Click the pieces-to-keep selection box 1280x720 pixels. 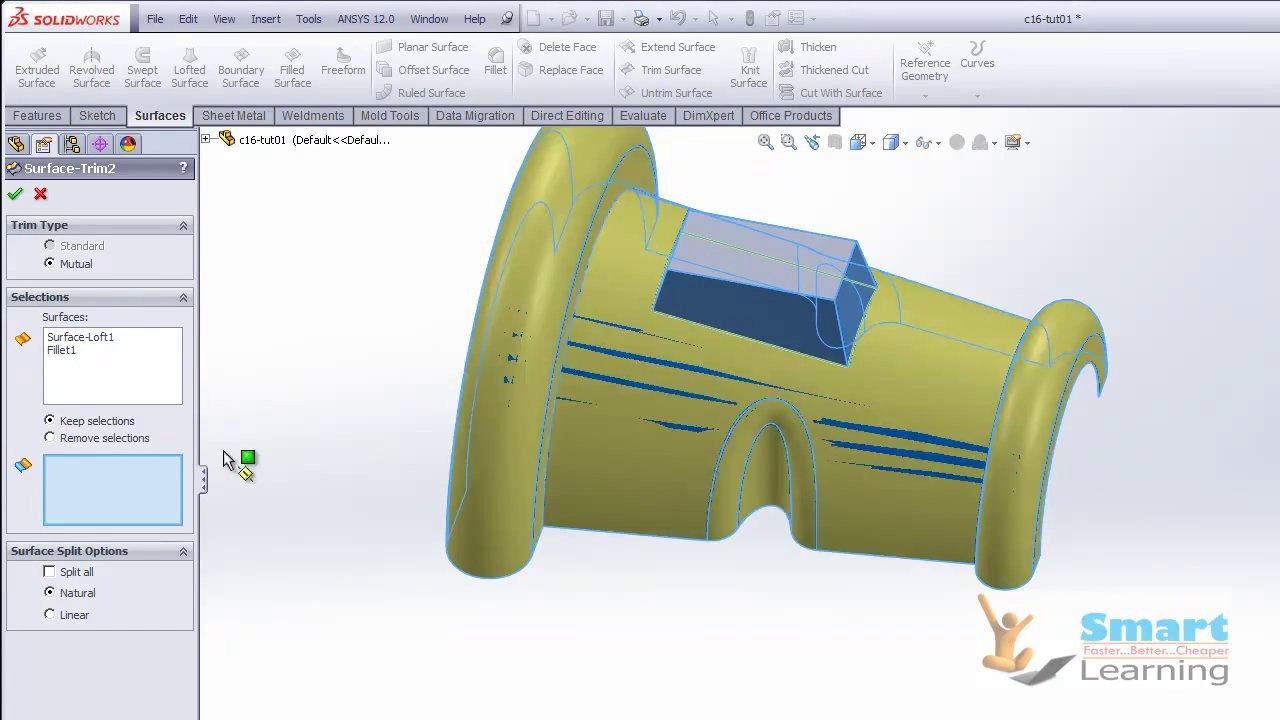pos(113,490)
